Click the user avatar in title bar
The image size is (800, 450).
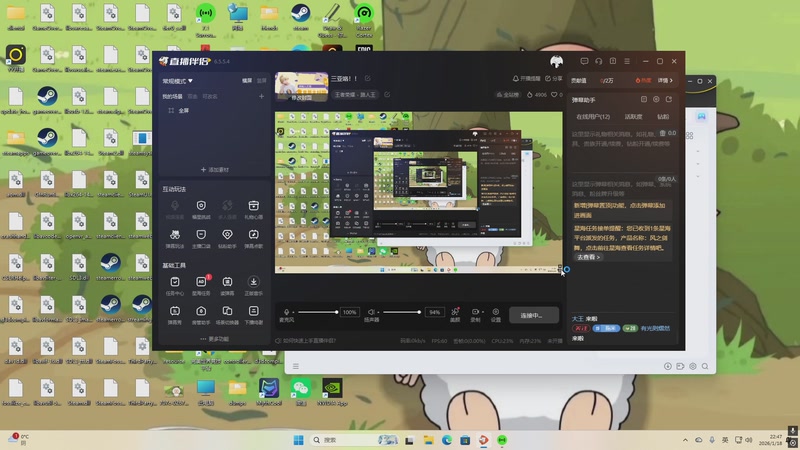[557, 62]
